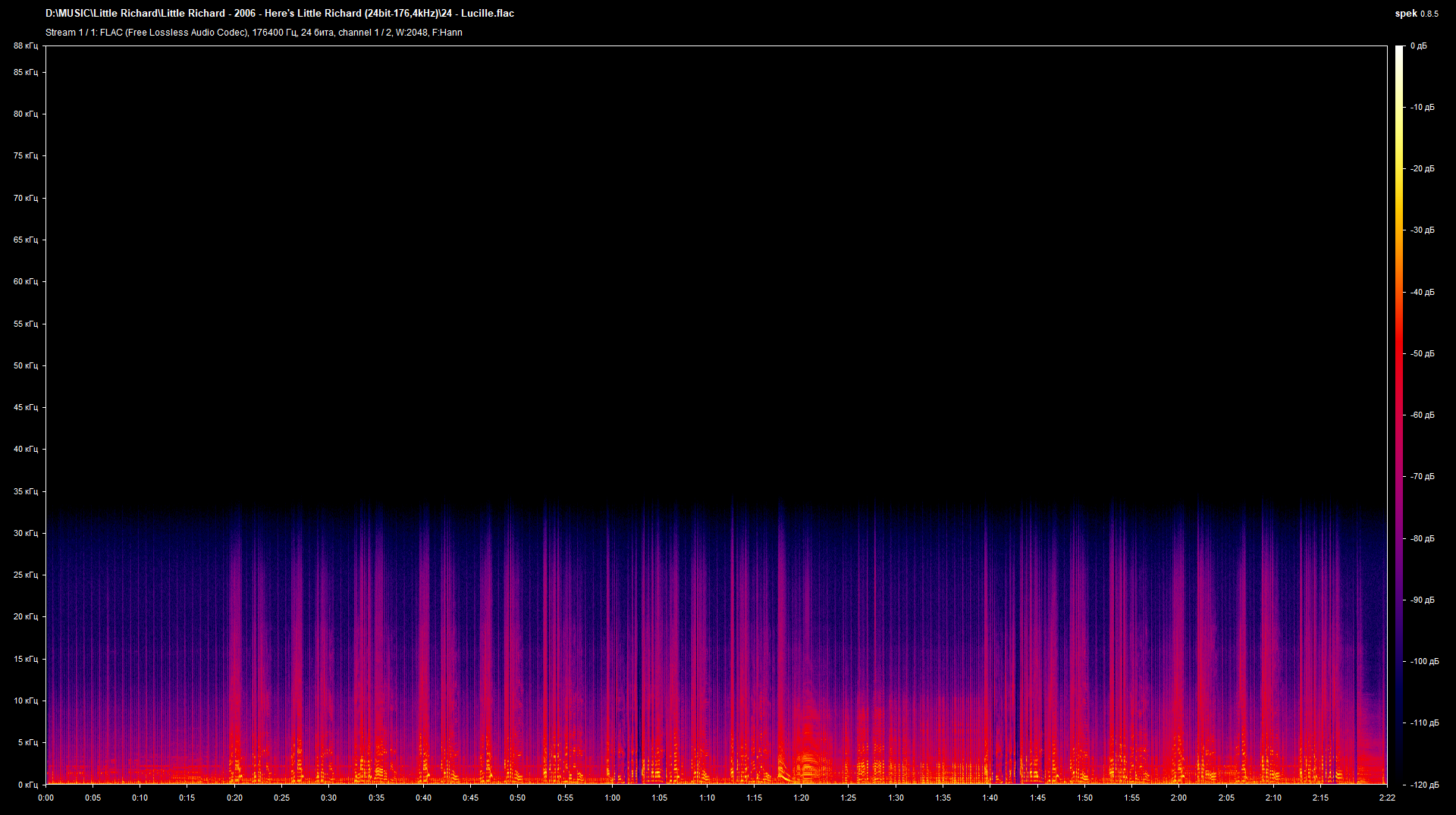Click the 20 кГц frequency axis label
The image size is (1456, 815).
(25, 616)
